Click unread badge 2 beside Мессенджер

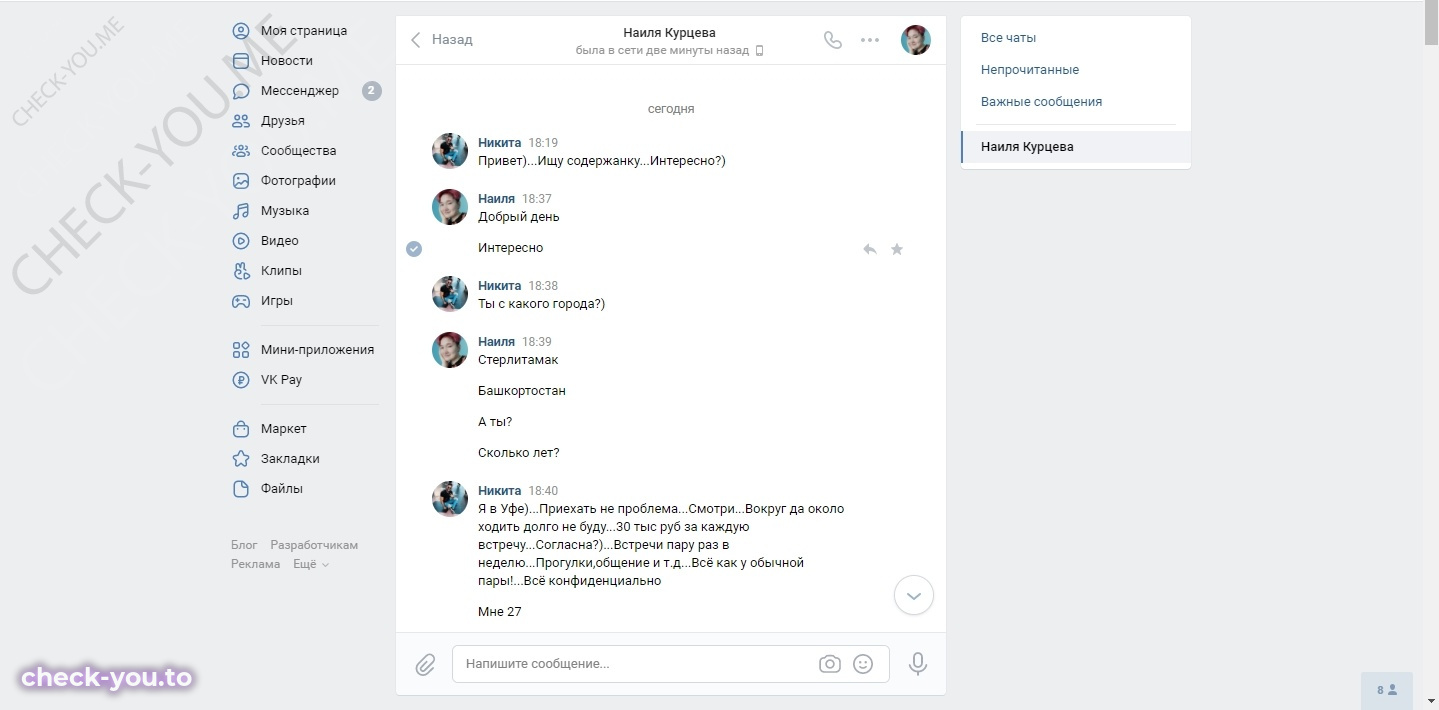tap(371, 91)
